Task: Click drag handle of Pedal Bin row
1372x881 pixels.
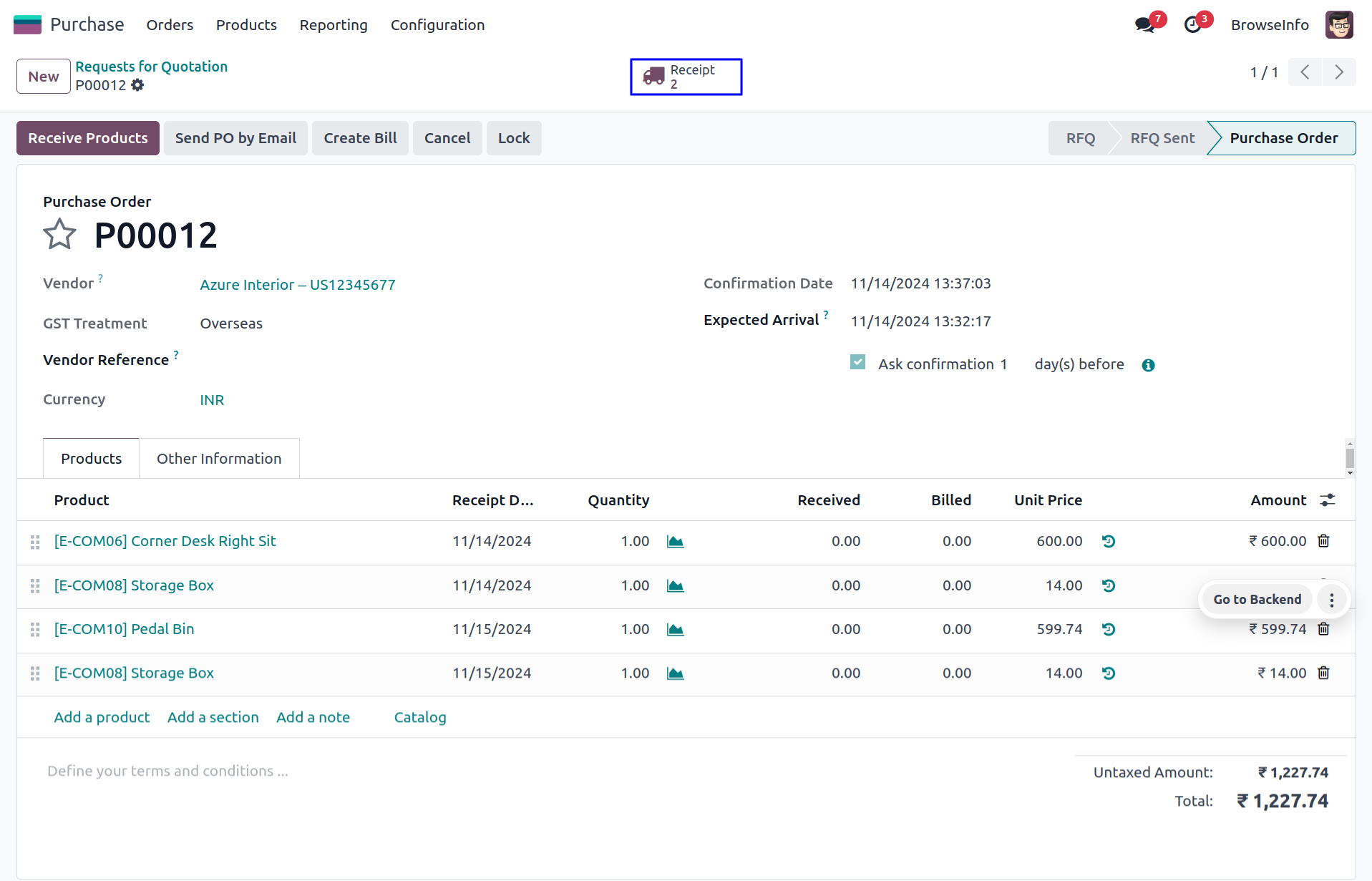Action: pos(35,630)
